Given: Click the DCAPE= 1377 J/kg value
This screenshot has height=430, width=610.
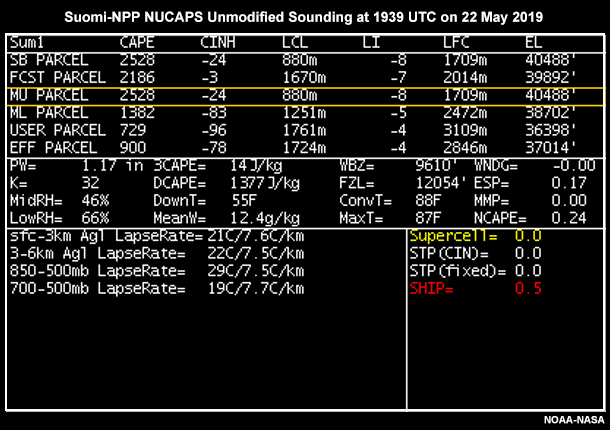Looking at the screenshot, I should coord(265,183).
